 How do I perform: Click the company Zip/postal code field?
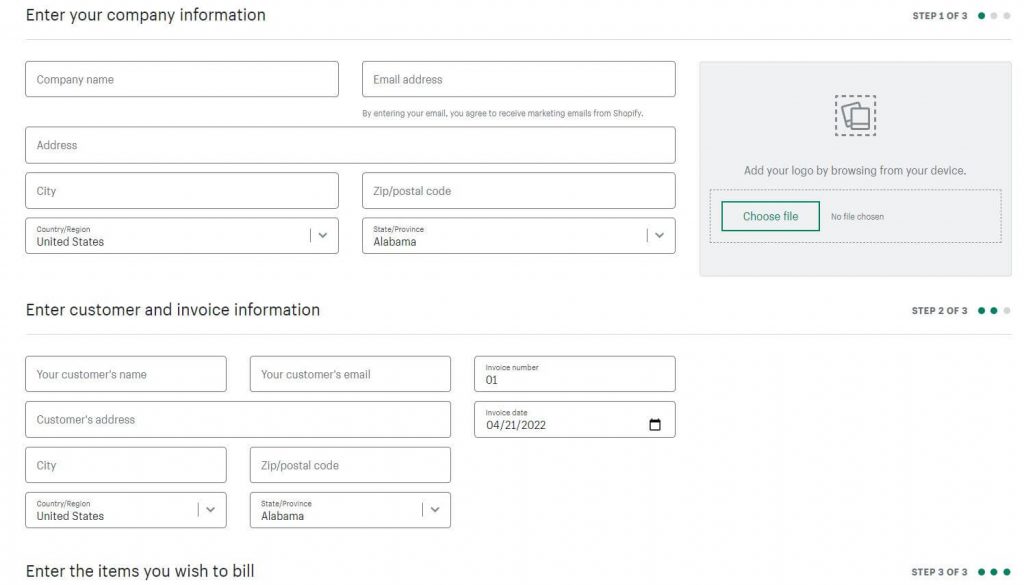coord(518,191)
